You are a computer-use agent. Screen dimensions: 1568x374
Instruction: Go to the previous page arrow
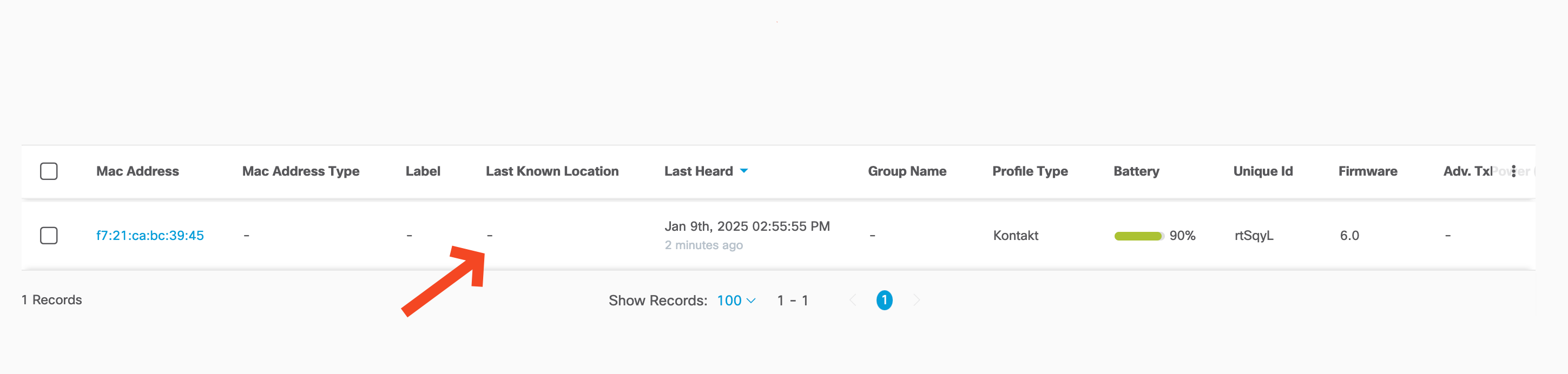pos(853,300)
